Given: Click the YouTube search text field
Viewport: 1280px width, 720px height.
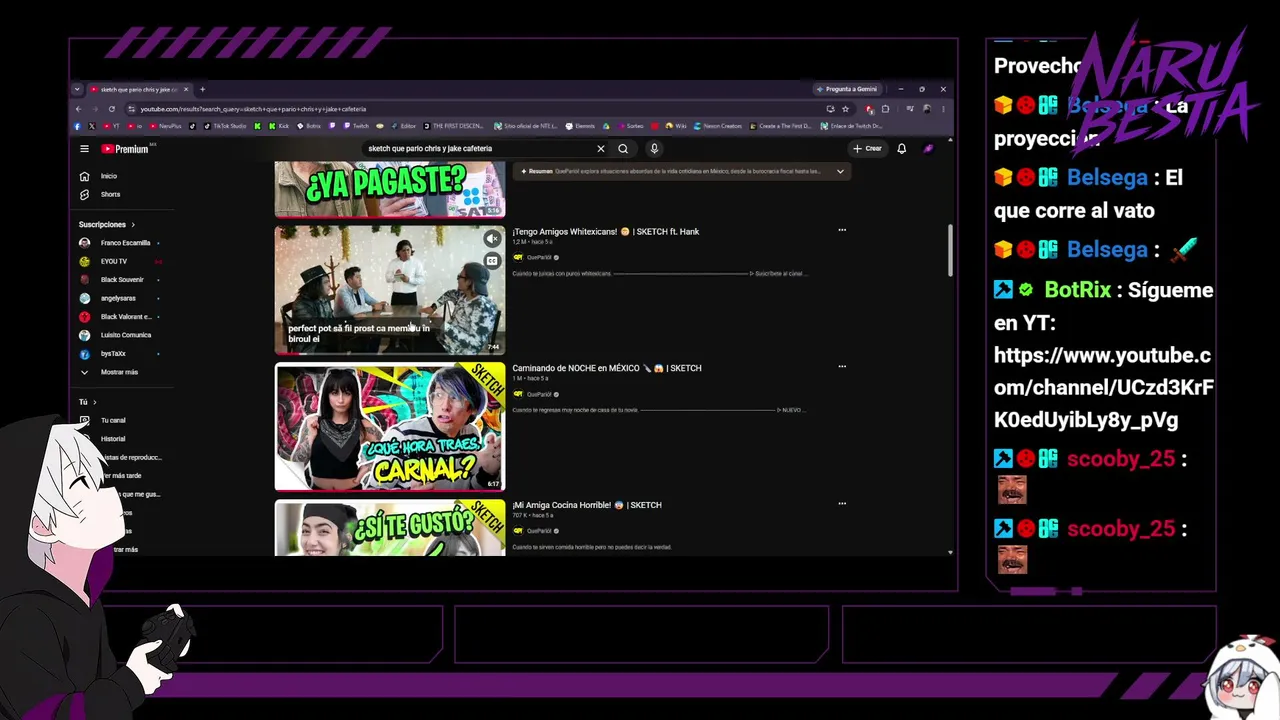Looking at the screenshot, I should pos(480,149).
